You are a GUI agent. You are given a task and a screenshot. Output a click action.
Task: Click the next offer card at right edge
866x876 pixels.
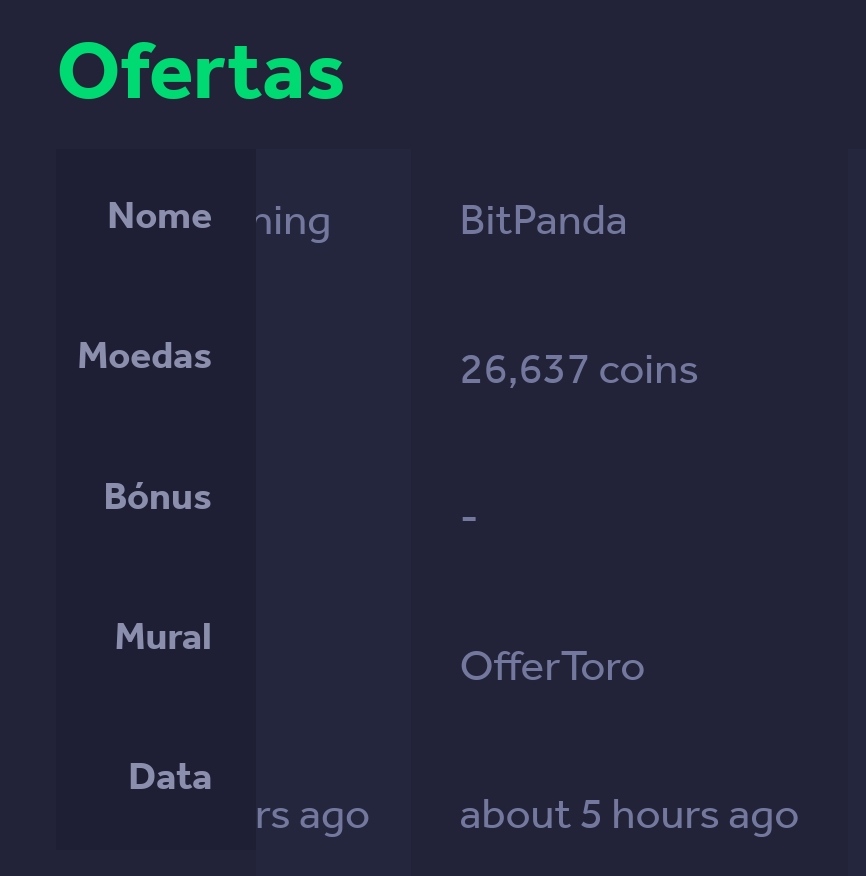pos(856,500)
